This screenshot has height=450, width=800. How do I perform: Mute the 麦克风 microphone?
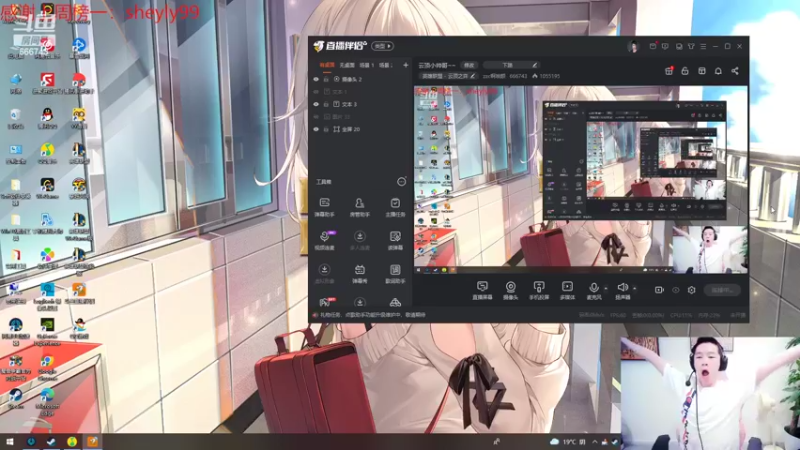coord(593,290)
